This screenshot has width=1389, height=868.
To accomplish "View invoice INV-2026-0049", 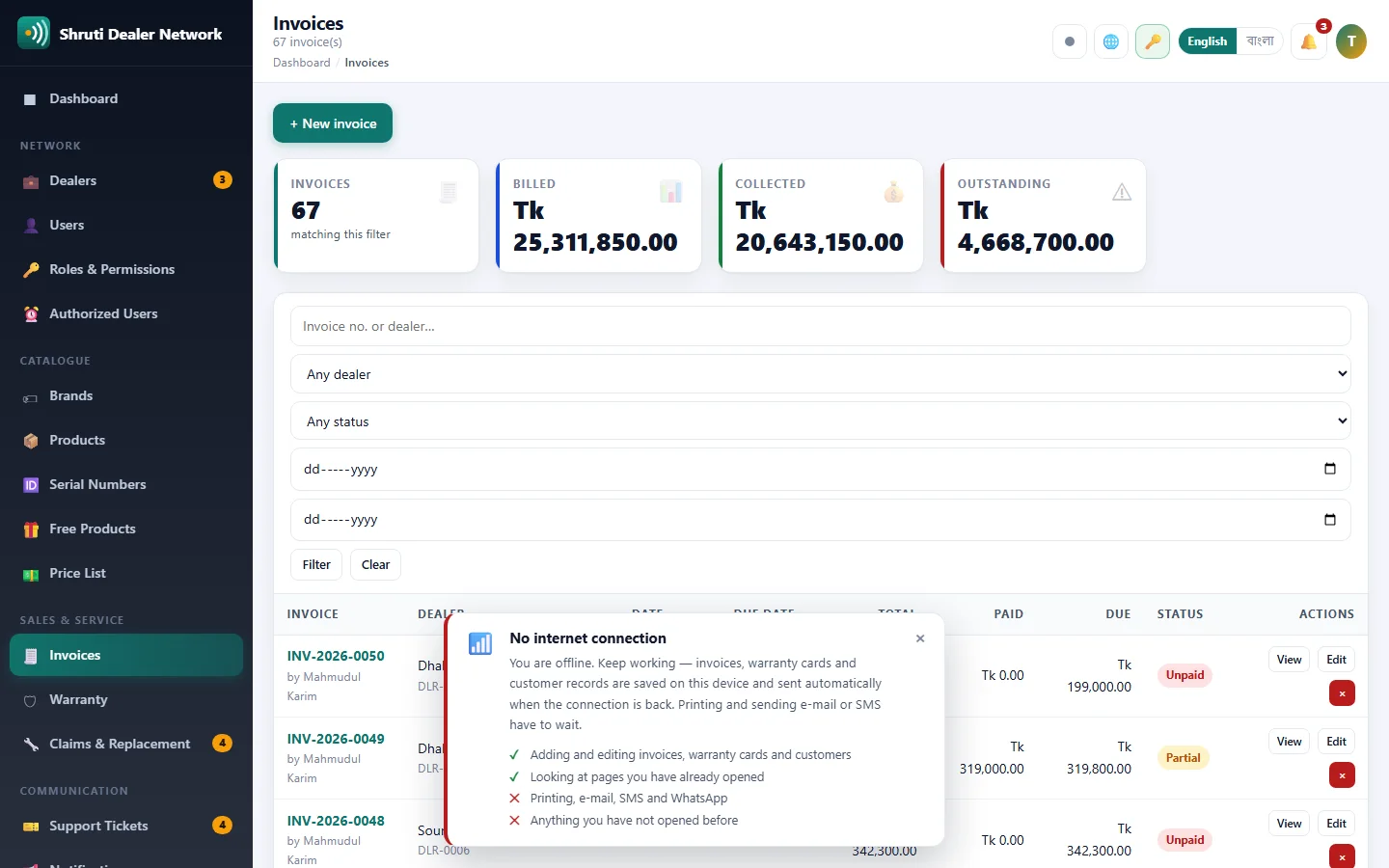I will click(x=1289, y=742).
